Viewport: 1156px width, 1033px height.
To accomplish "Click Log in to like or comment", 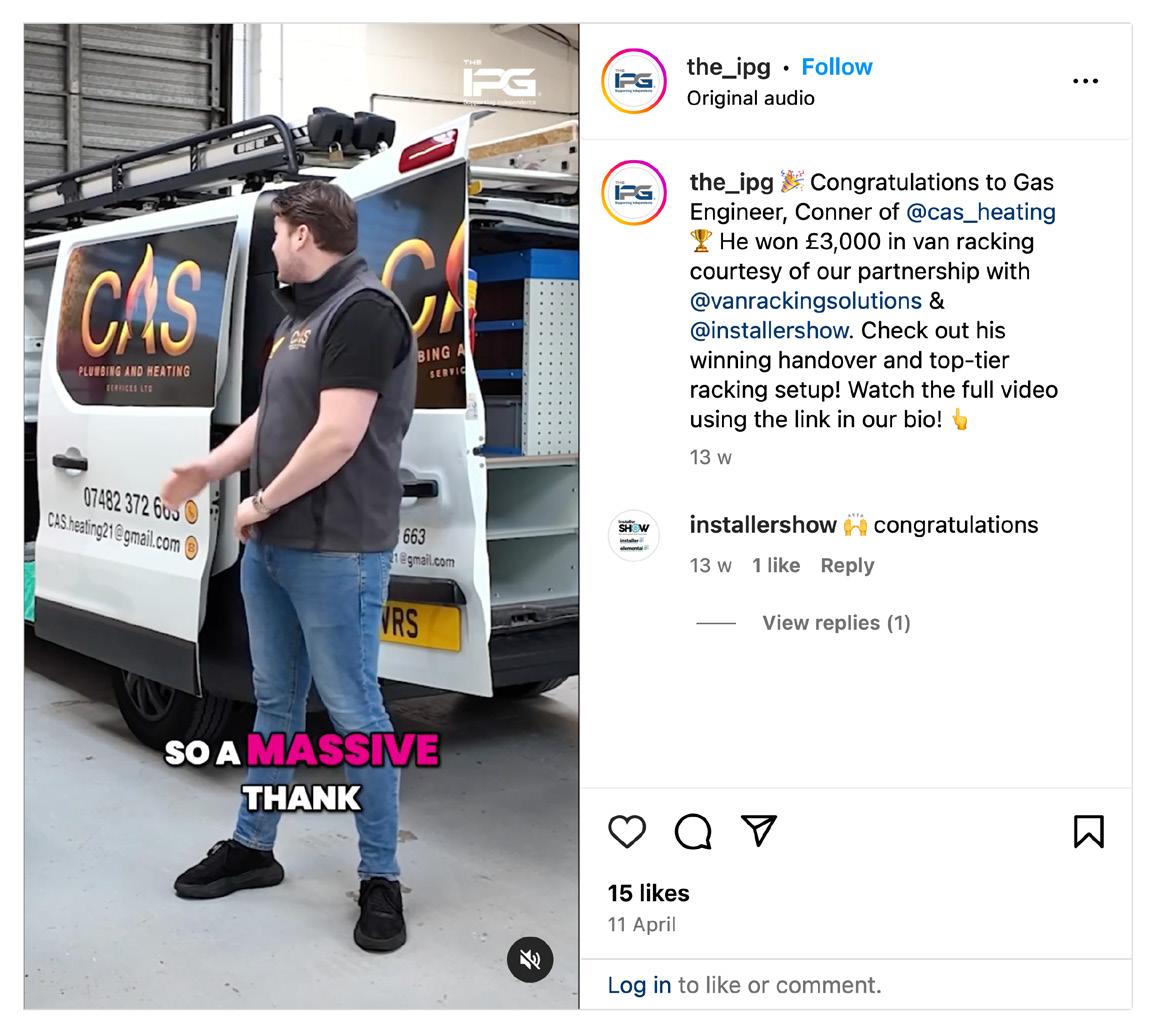I will coord(639,985).
